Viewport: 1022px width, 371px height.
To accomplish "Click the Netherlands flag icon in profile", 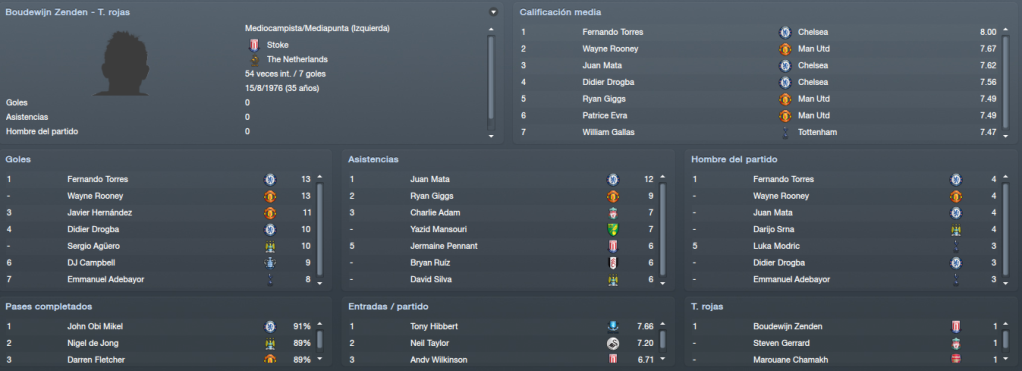I will click(x=255, y=59).
